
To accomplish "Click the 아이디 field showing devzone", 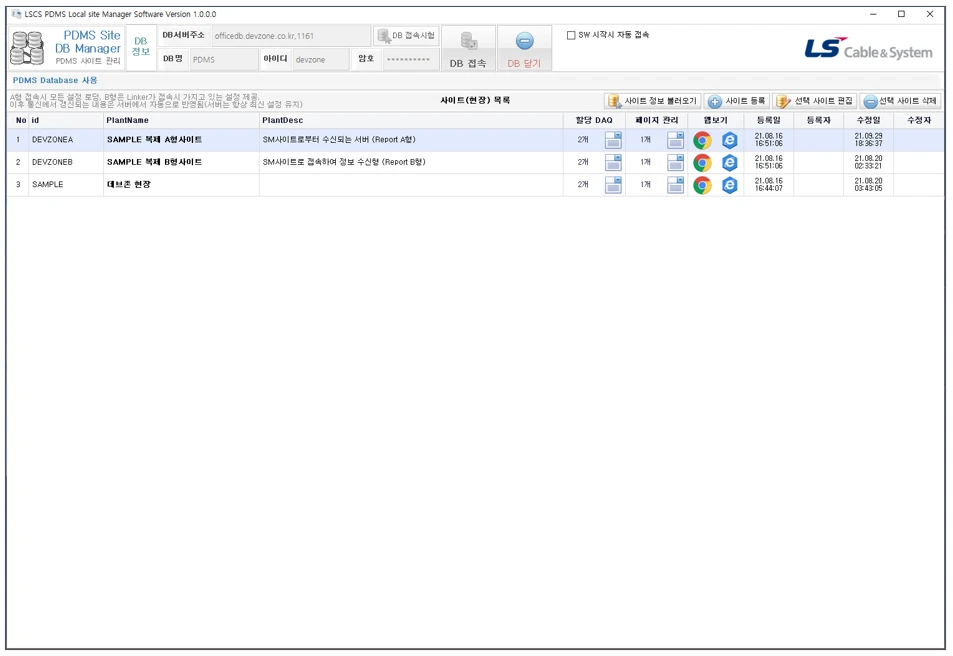I will [x=321, y=60].
